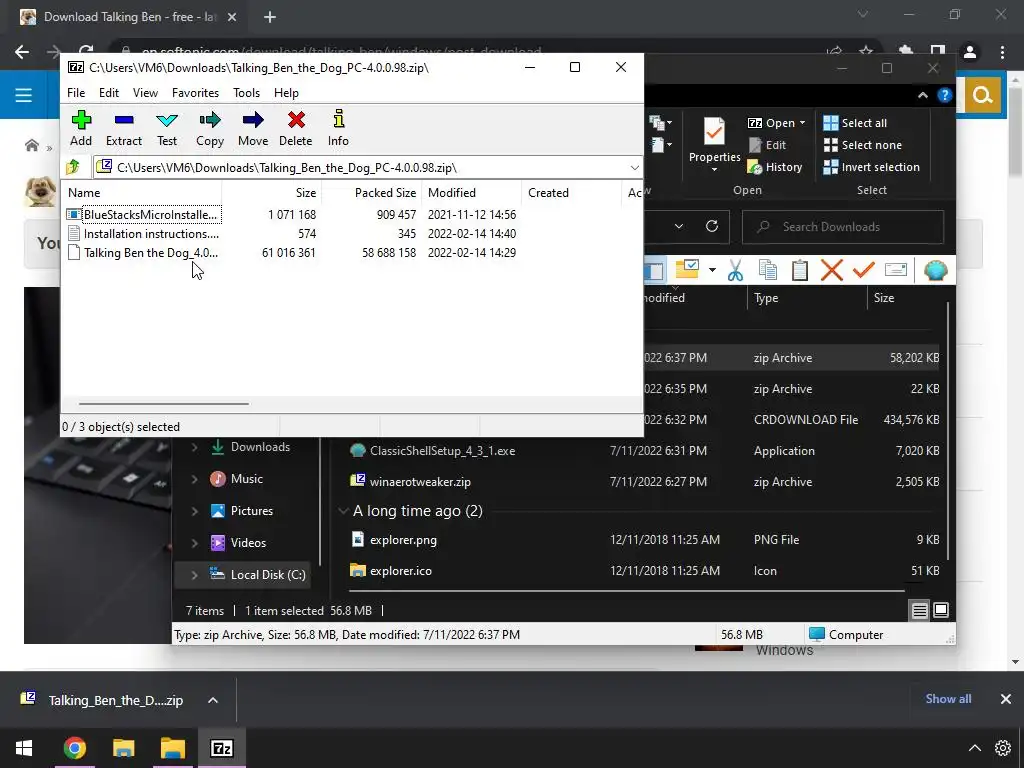Click the clipboard Paste icon in Classic Shell toolbar

point(799,270)
